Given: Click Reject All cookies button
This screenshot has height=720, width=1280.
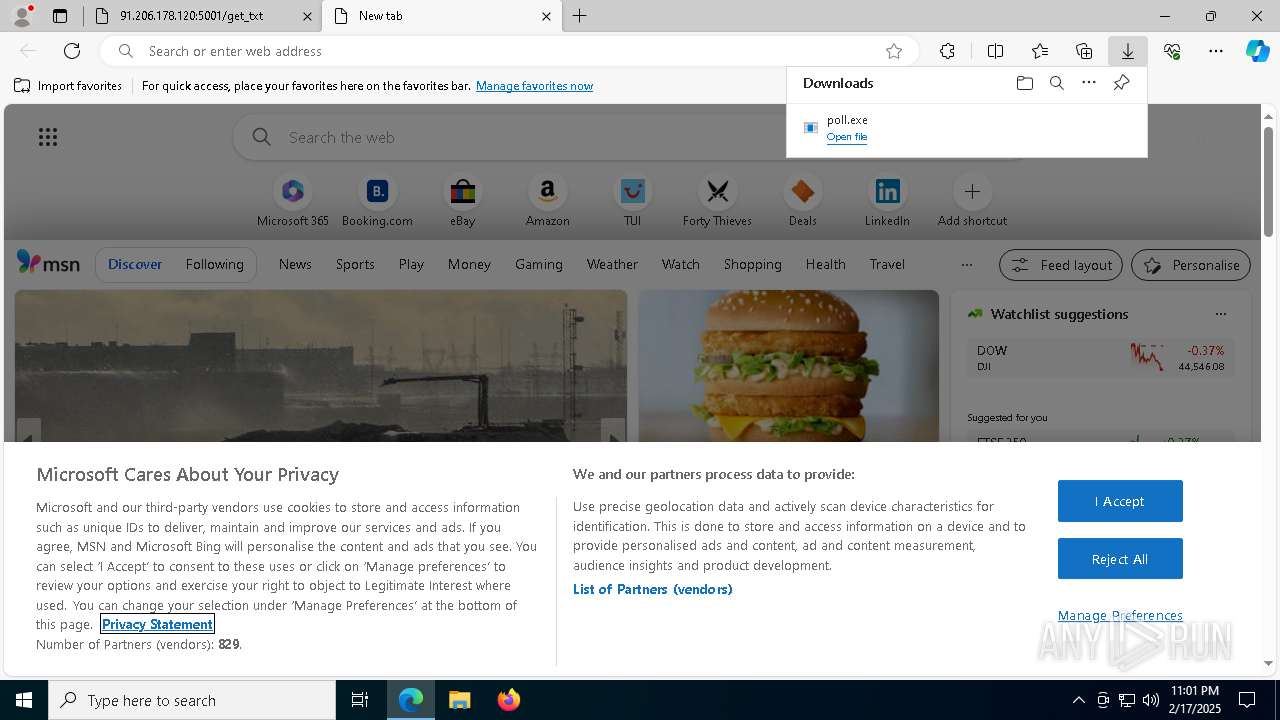Looking at the screenshot, I should click(x=1120, y=559).
